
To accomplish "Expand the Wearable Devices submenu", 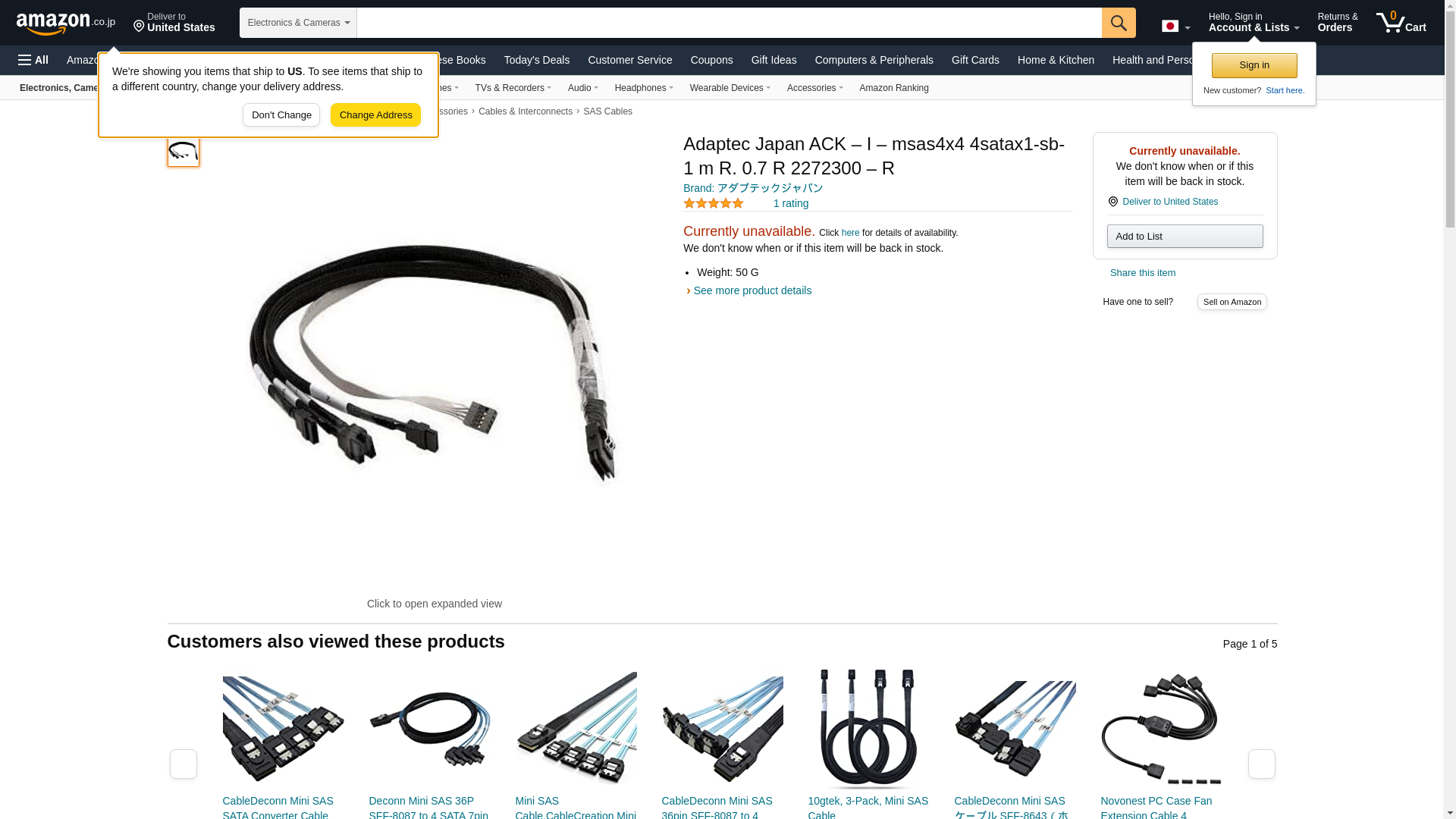I will (730, 88).
